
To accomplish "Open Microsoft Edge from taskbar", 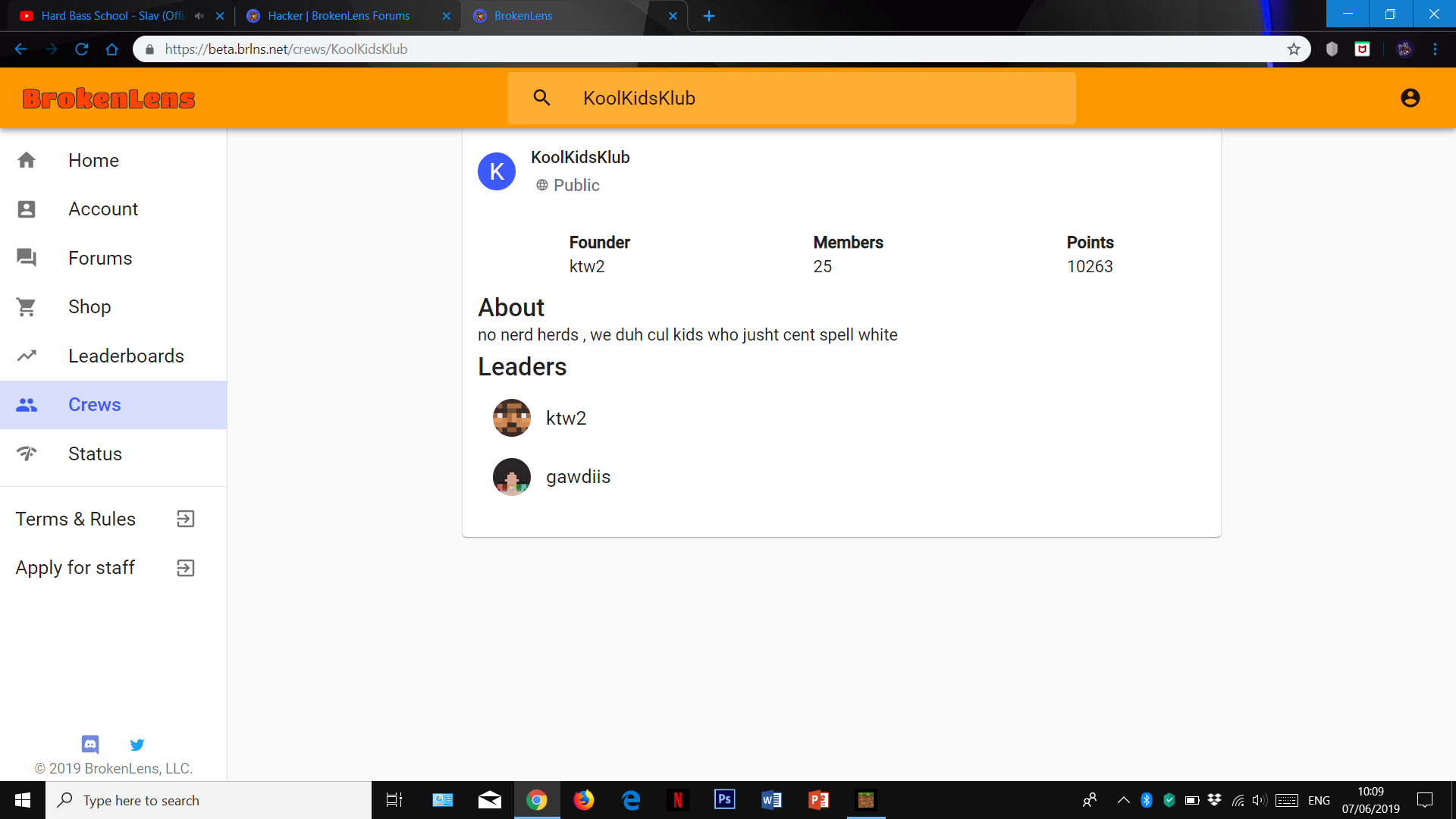I will pos(631,800).
